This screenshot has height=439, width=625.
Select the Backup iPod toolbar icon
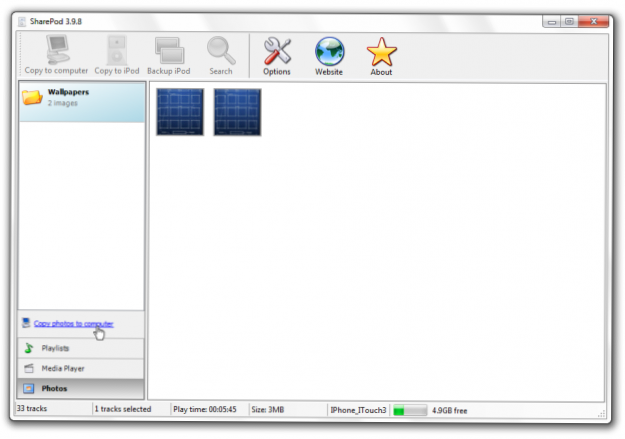coord(168,51)
